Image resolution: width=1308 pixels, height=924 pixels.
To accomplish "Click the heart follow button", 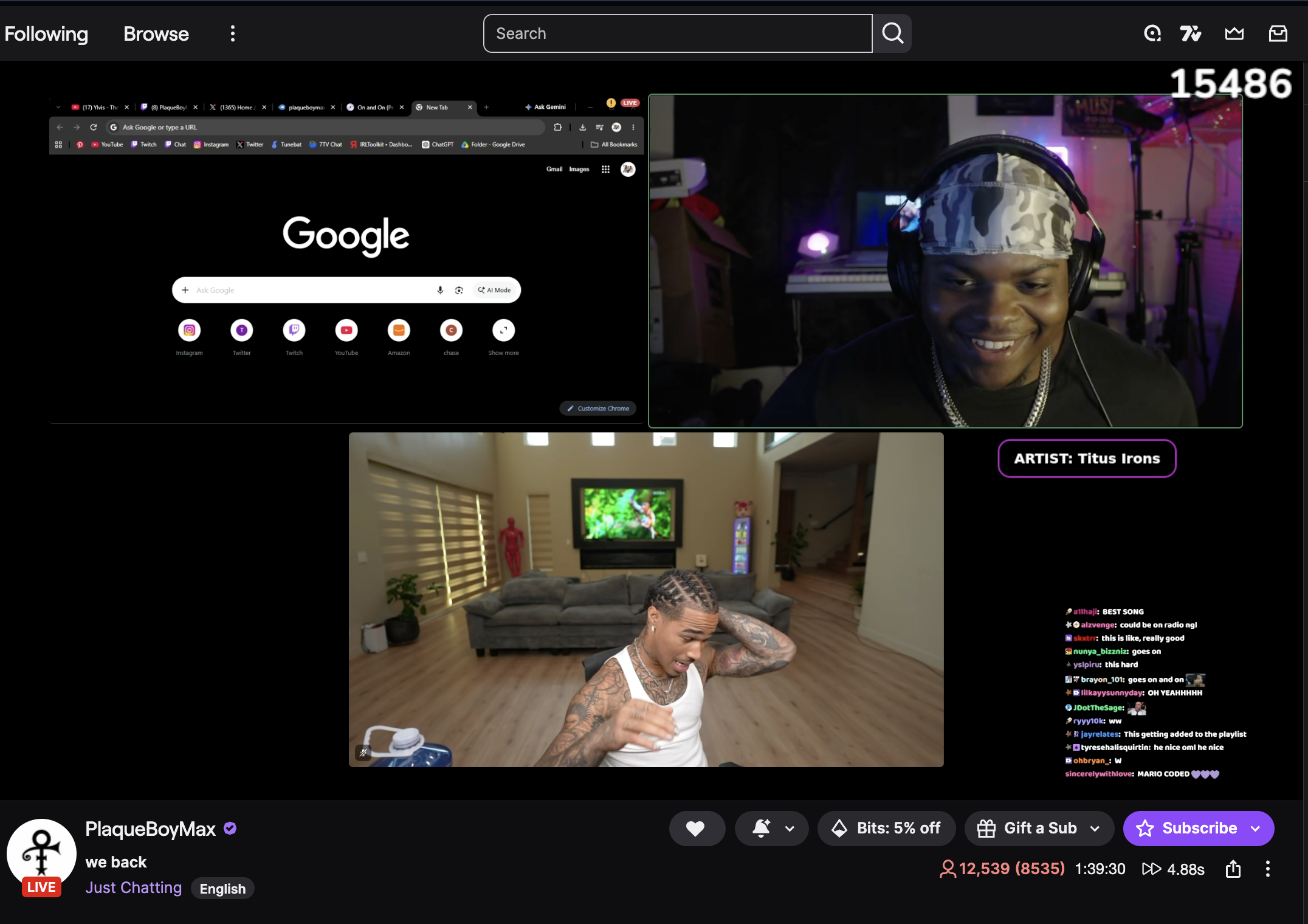I will (697, 828).
